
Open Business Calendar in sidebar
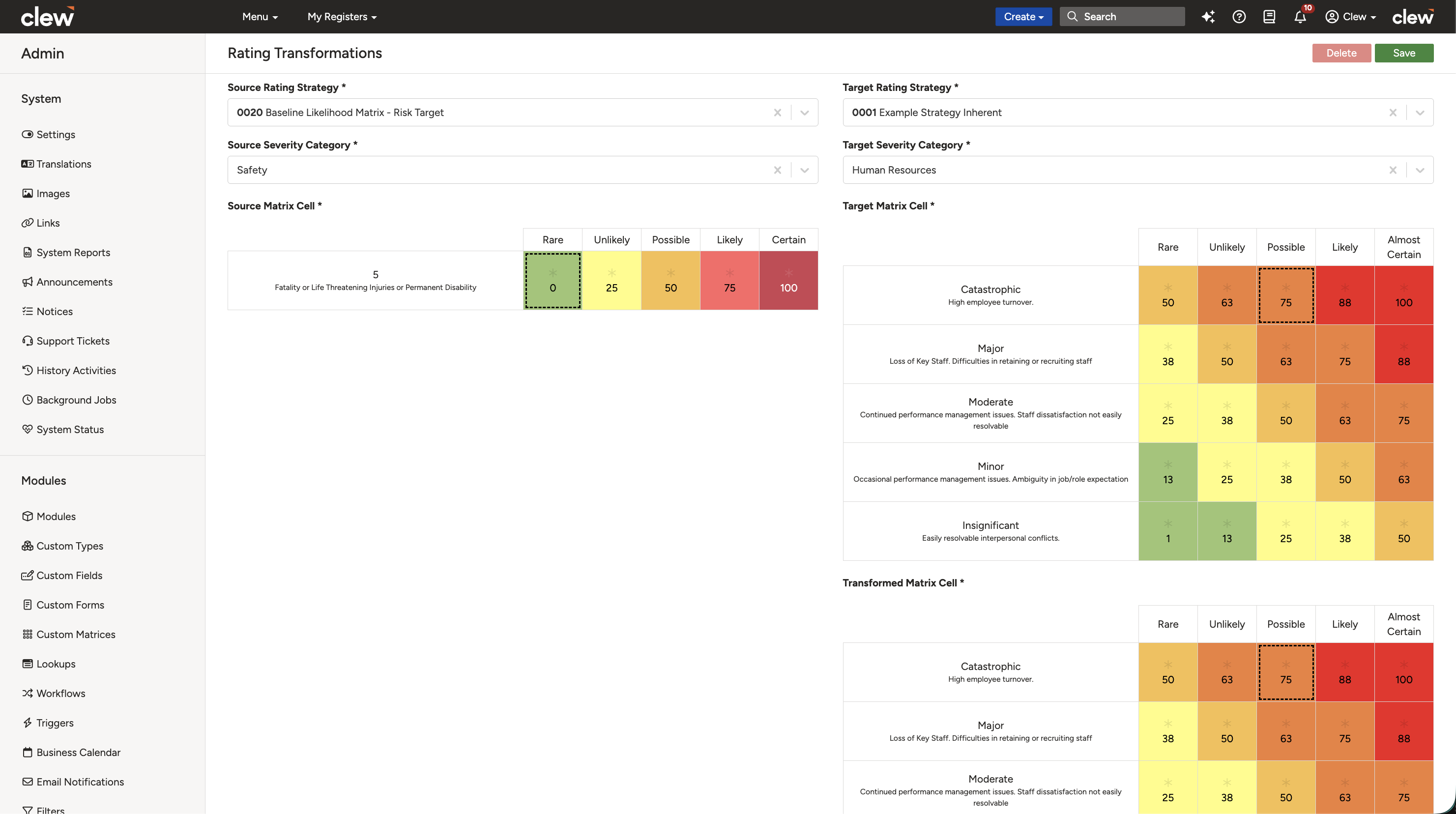[71, 752]
